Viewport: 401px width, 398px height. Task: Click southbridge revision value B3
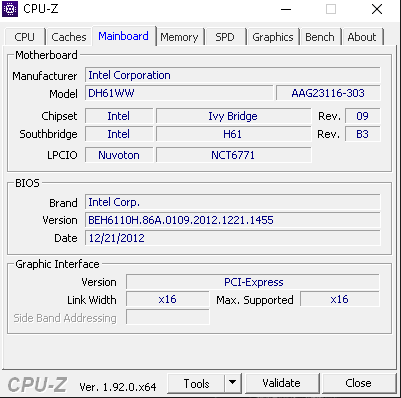tap(362, 134)
